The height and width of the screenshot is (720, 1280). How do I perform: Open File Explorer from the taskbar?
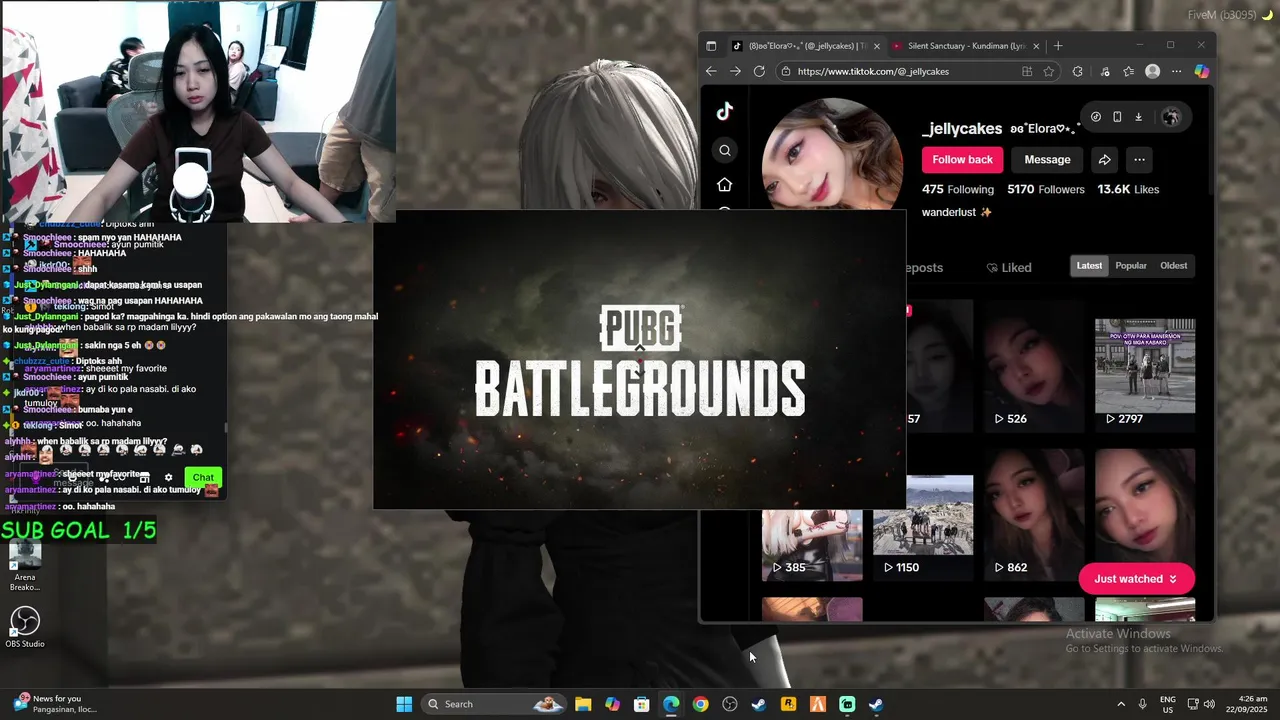pyautogui.click(x=583, y=704)
